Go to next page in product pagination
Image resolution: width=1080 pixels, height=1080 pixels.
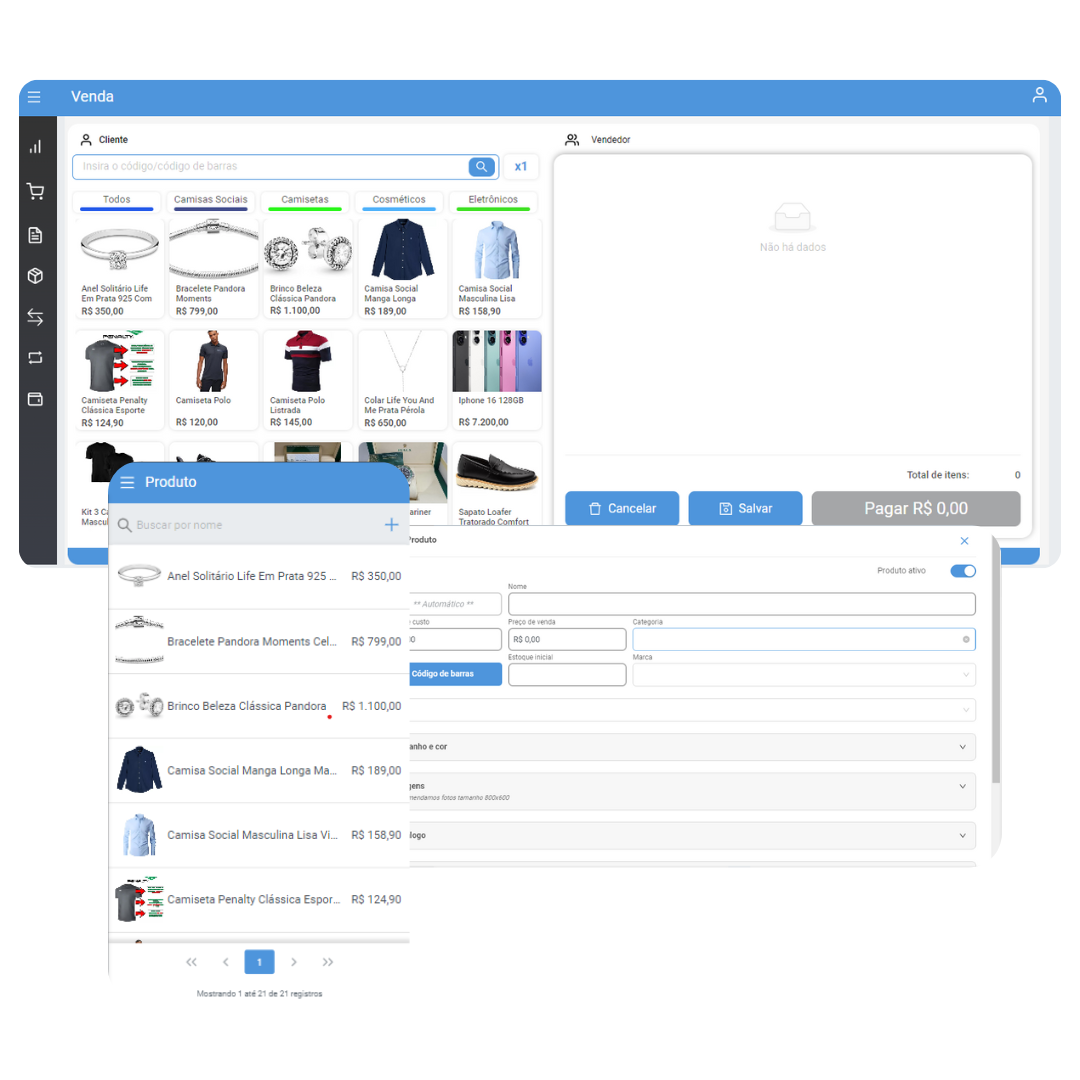click(294, 962)
